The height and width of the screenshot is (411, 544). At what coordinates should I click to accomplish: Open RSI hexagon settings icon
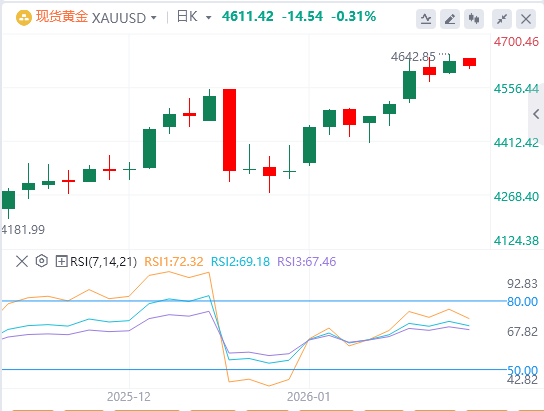42,261
